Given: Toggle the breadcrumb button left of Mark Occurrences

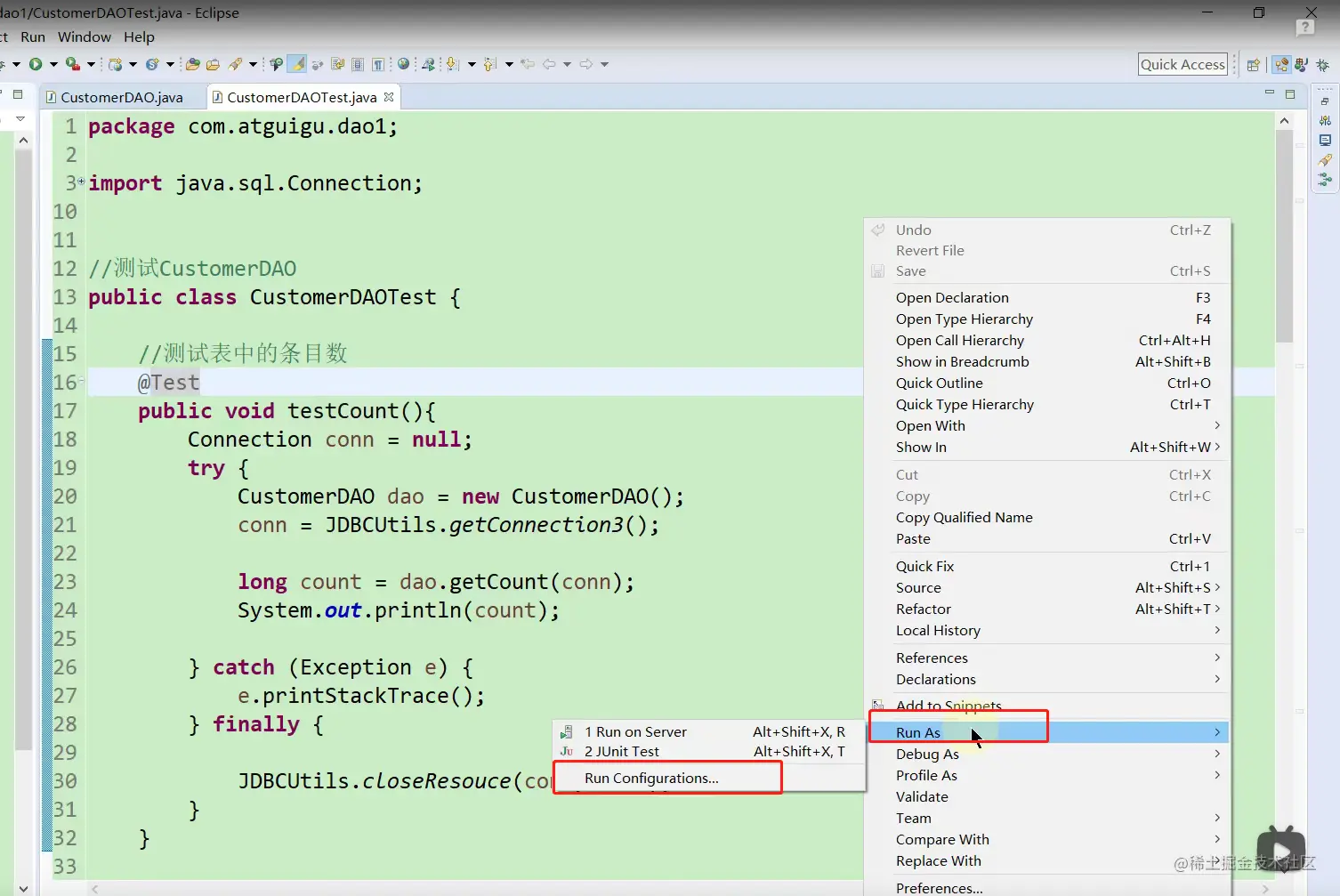Looking at the screenshot, I should click(277, 64).
